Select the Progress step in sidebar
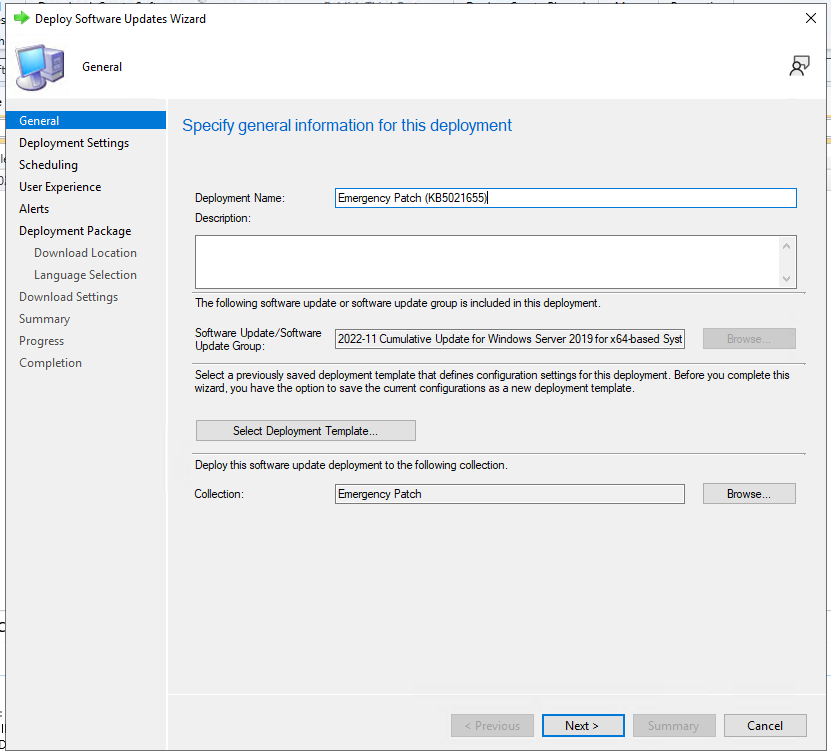Viewport: 831px width, 755px height. coord(41,341)
